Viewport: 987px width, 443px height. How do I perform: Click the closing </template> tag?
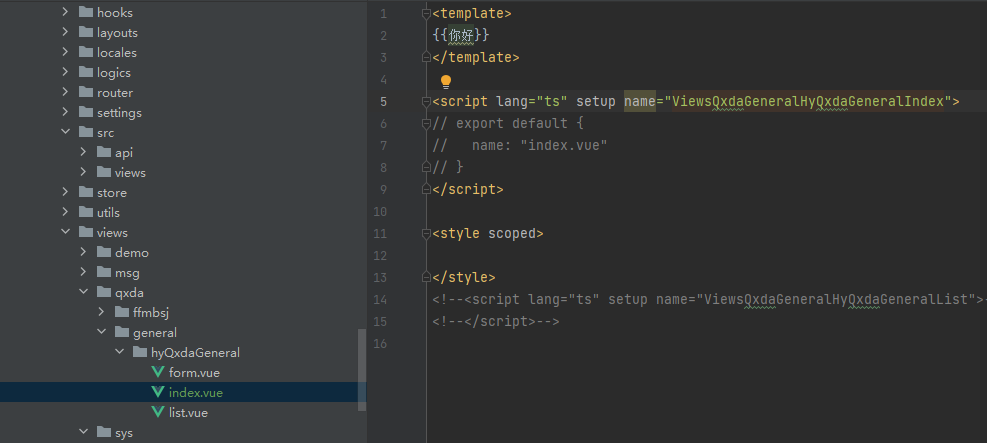click(x=476, y=58)
